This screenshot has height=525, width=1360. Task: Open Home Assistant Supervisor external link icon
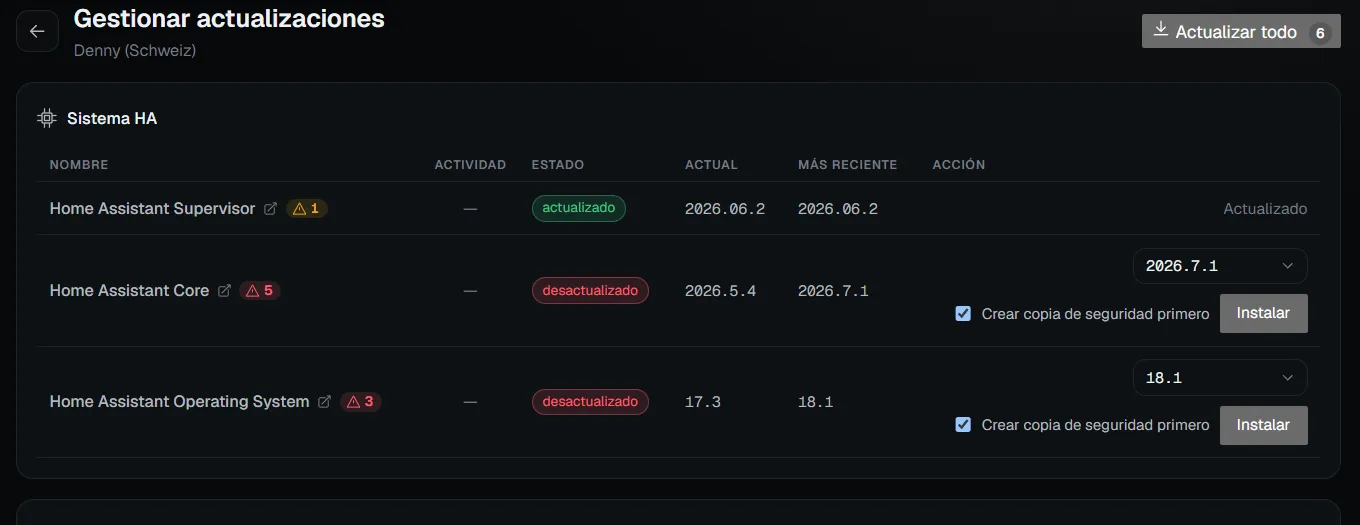(x=270, y=209)
